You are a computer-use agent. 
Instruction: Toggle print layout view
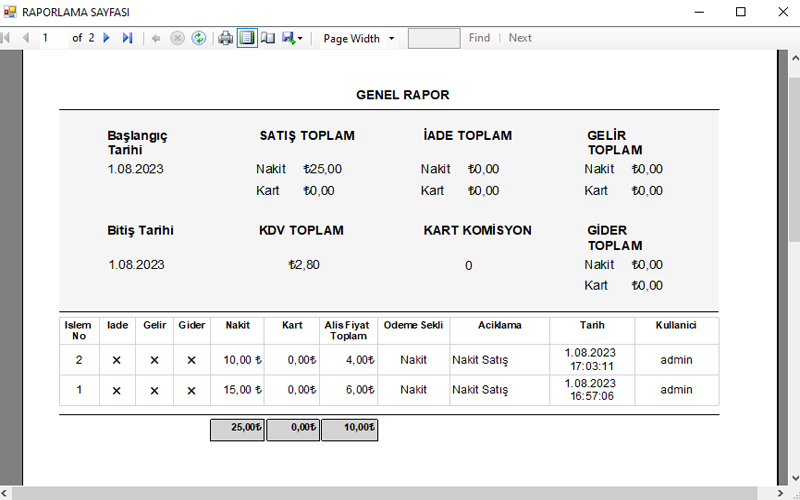point(246,38)
